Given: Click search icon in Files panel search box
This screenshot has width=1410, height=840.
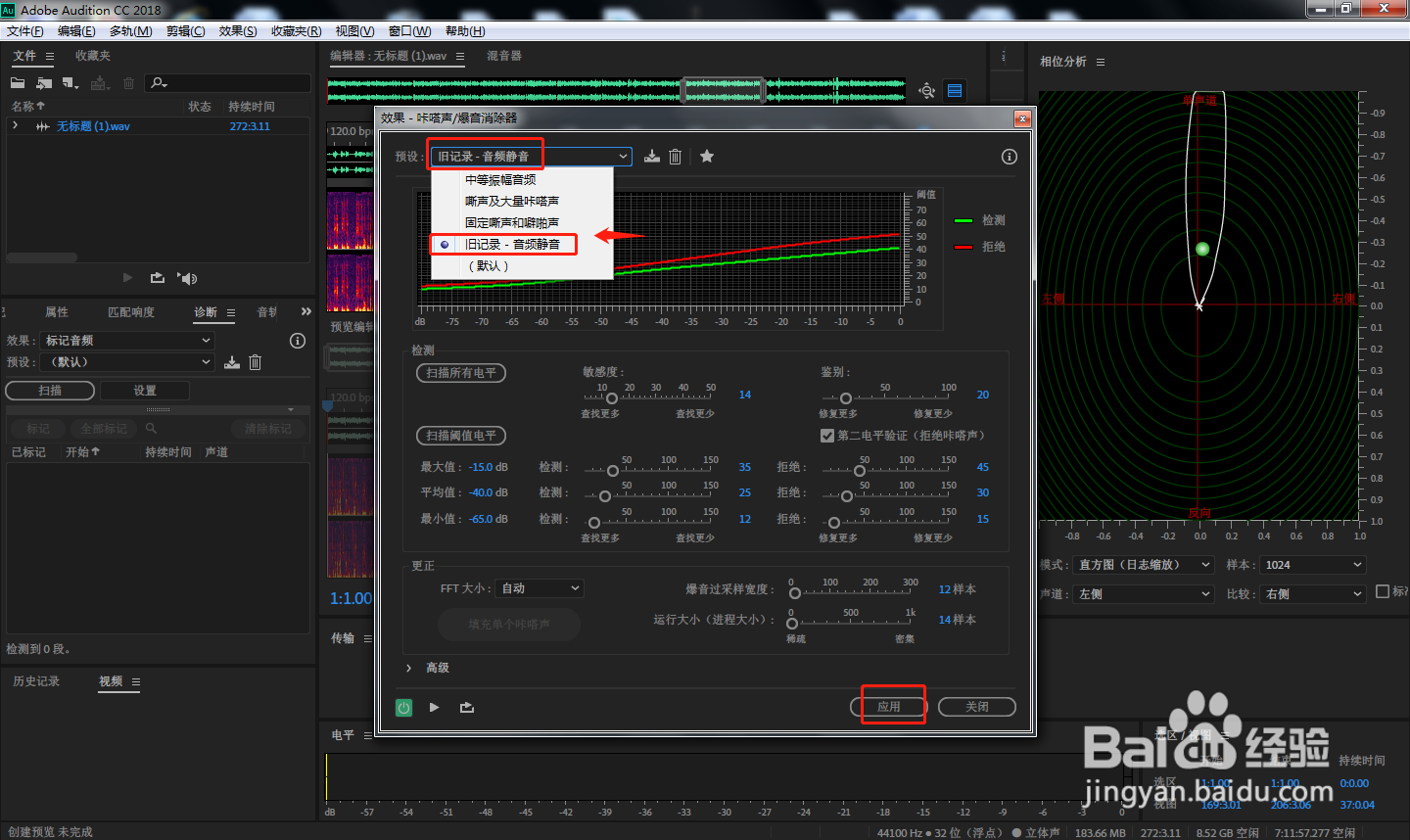Looking at the screenshot, I should (159, 83).
